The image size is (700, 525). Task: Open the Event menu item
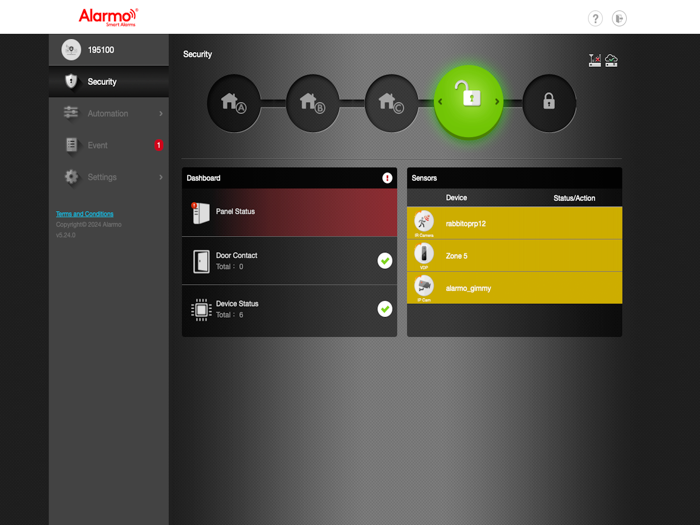pos(108,145)
